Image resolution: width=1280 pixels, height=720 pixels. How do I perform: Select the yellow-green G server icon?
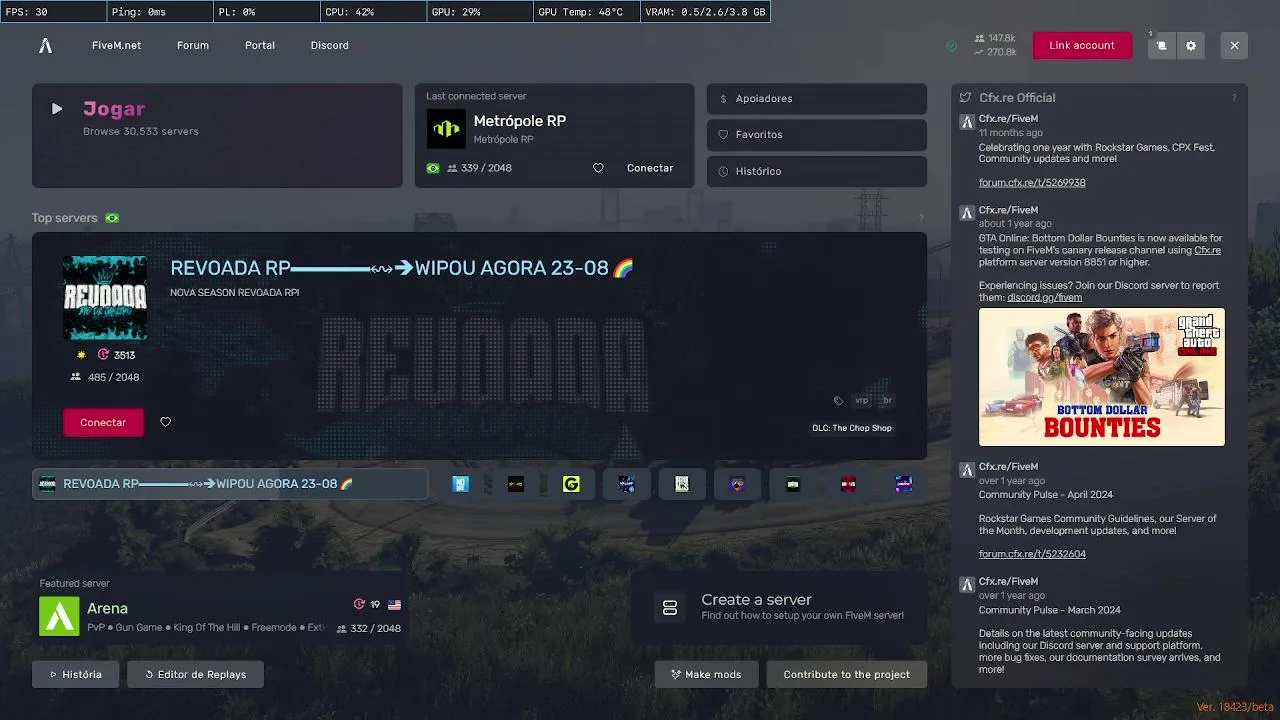pos(571,484)
